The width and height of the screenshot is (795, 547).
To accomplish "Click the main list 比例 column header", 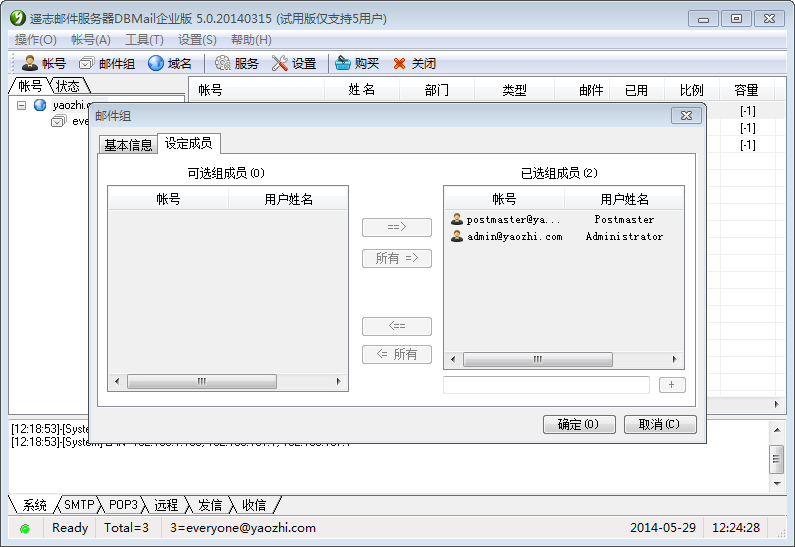I will pos(692,90).
